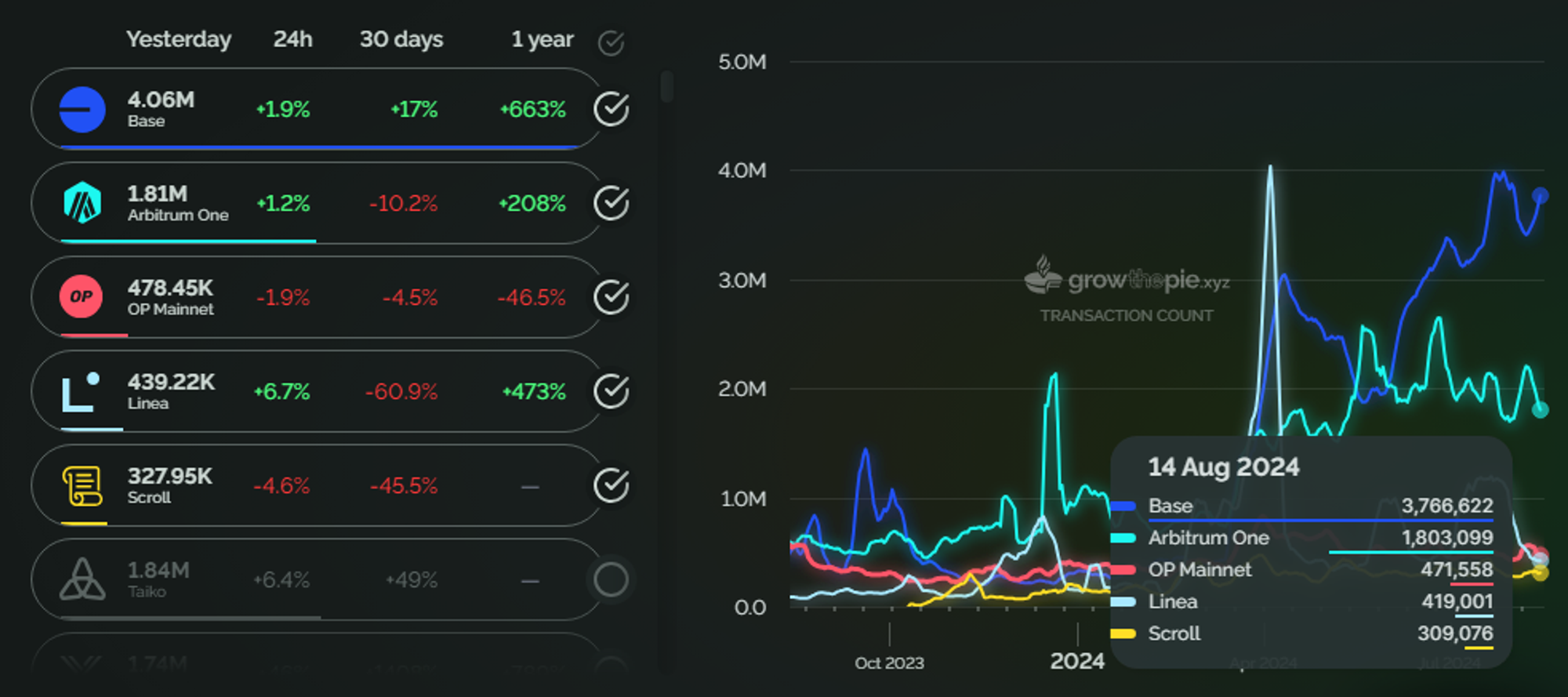1568x697 pixels.
Task: Click Taiko +49% 30-day change
Action: point(412,580)
